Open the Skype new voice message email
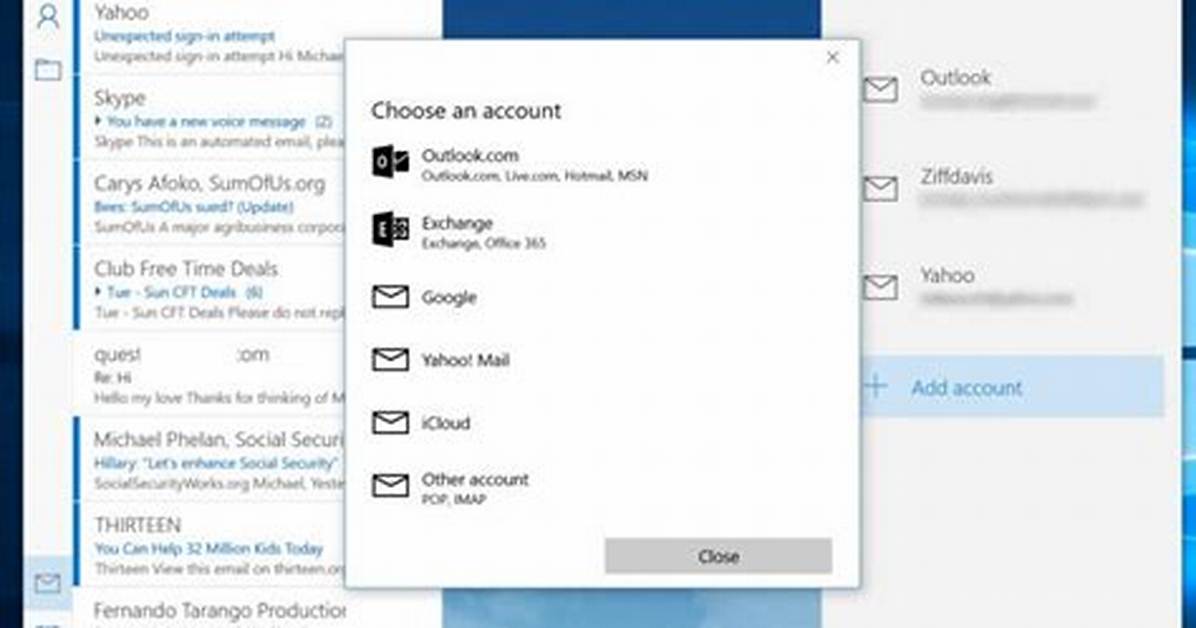The height and width of the screenshot is (628, 1196). click(211, 120)
